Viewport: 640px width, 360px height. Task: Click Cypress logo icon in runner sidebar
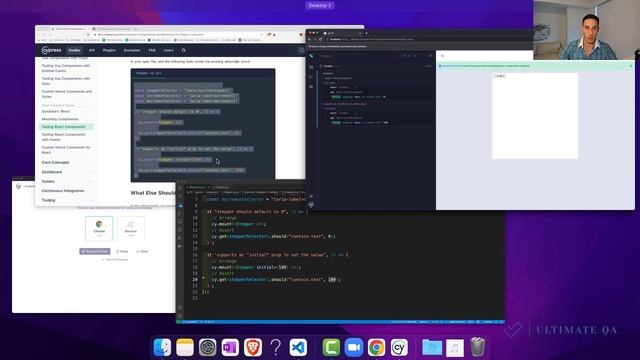[311, 56]
